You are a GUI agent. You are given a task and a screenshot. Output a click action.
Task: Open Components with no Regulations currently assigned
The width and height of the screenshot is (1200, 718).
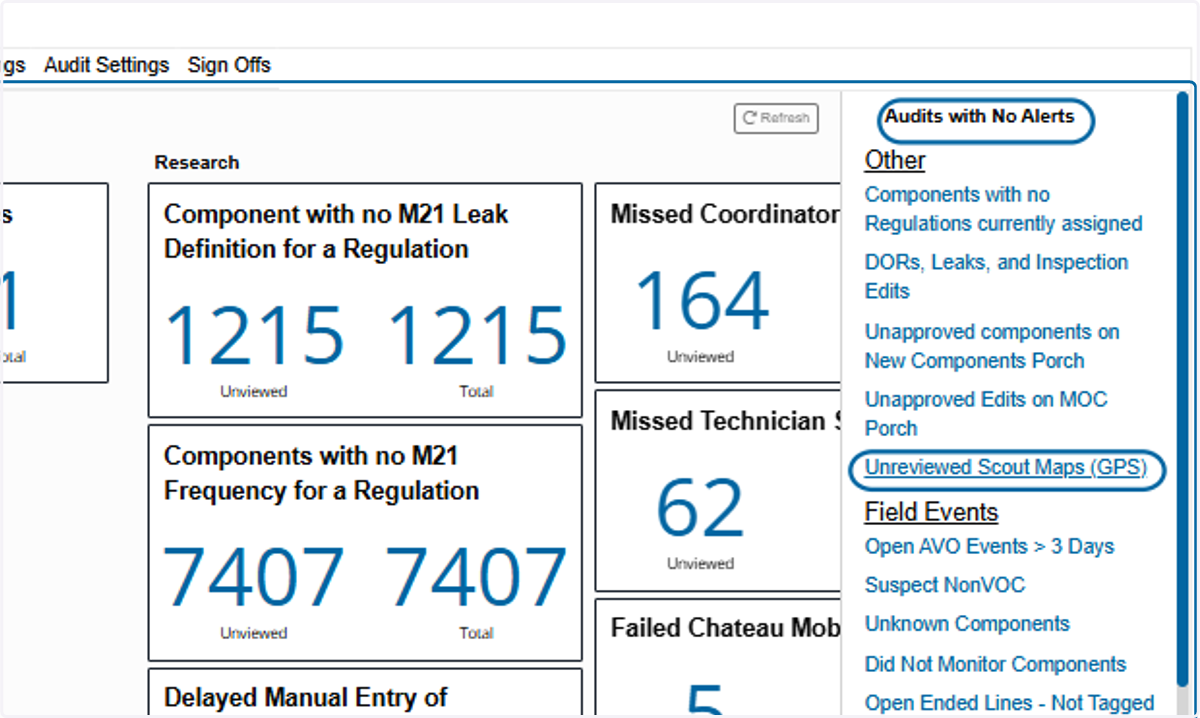tap(1003, 209)
